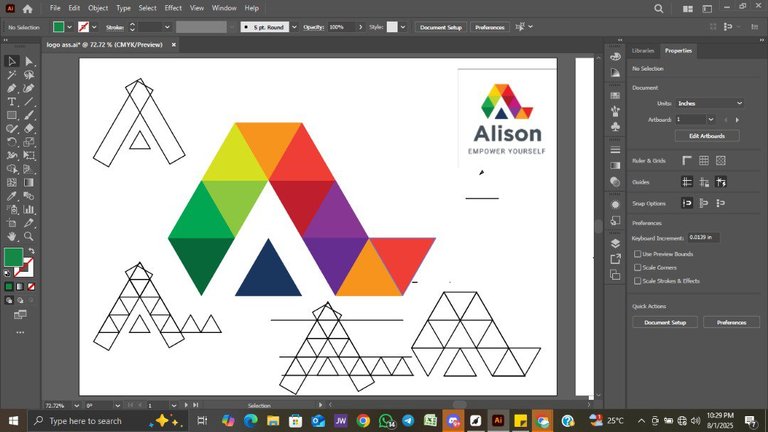Select the Lasso tool

(29, 75)
